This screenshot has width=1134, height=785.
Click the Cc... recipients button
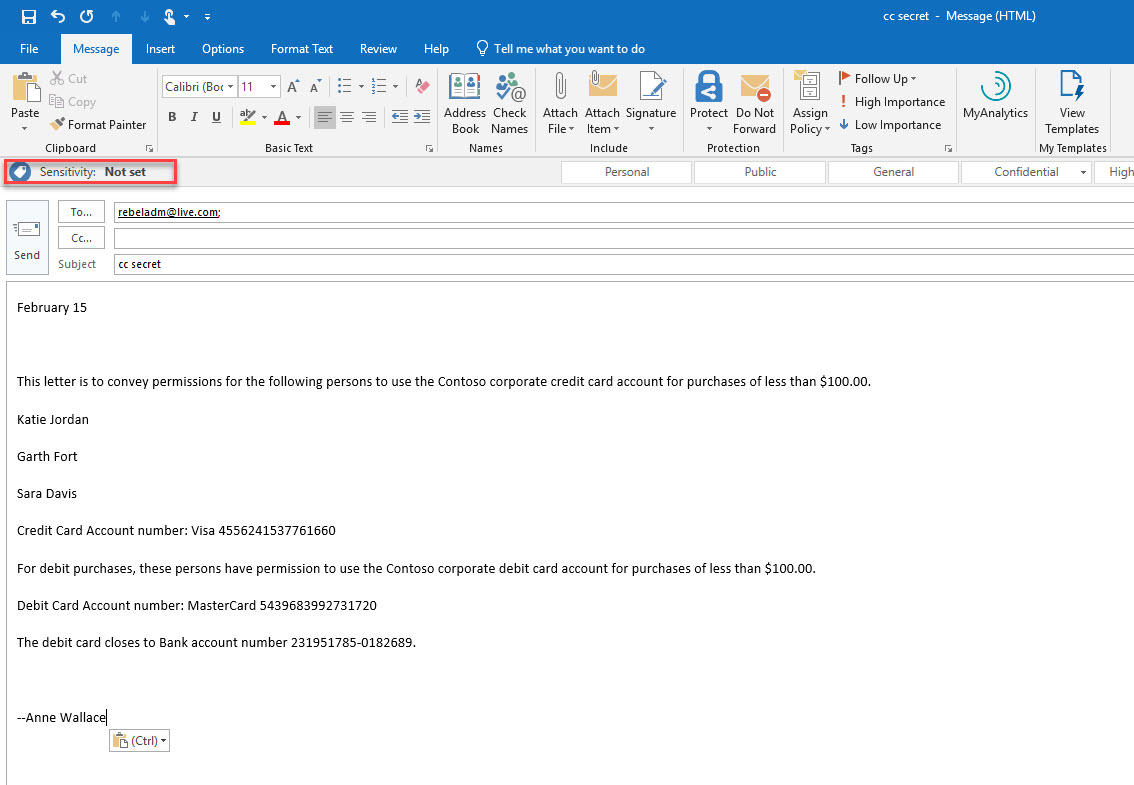click(x=81, y=238)
